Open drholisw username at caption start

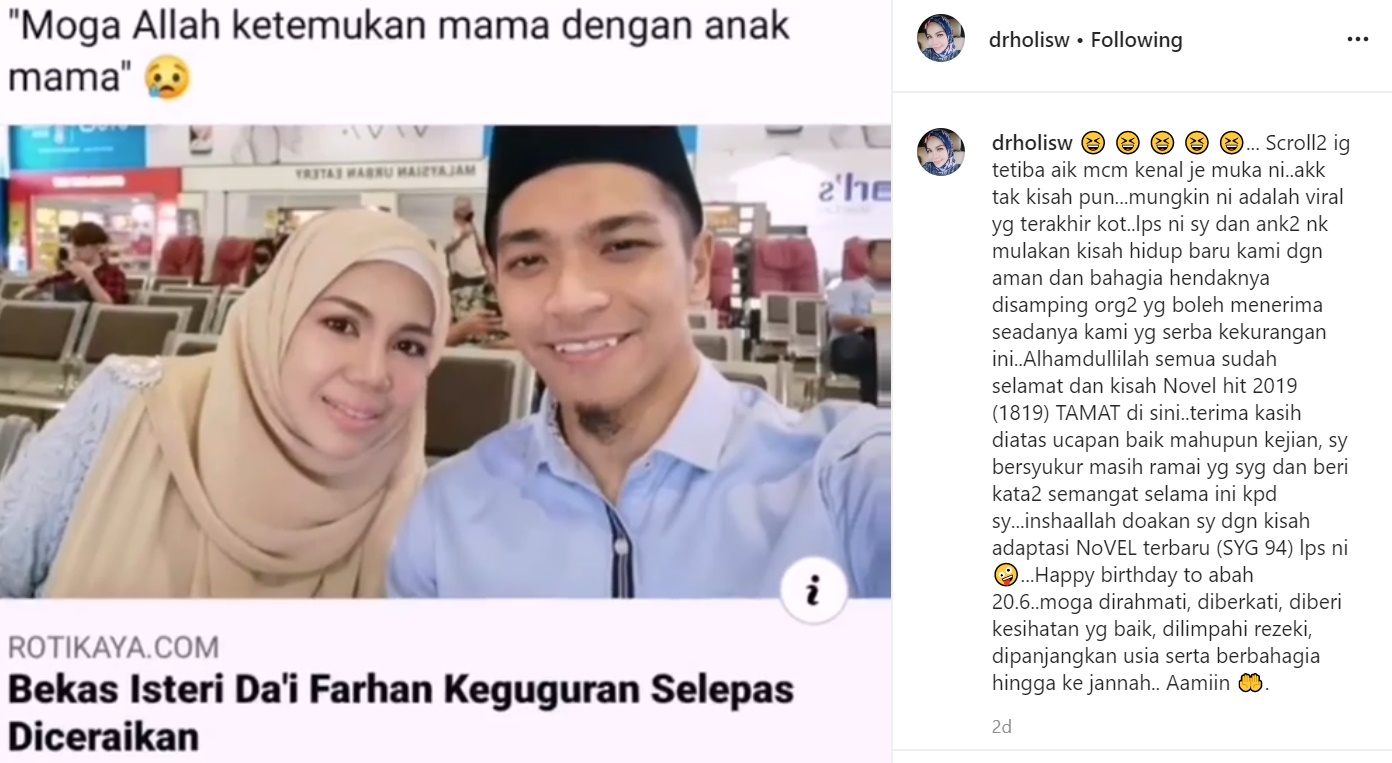(1032, 143)
